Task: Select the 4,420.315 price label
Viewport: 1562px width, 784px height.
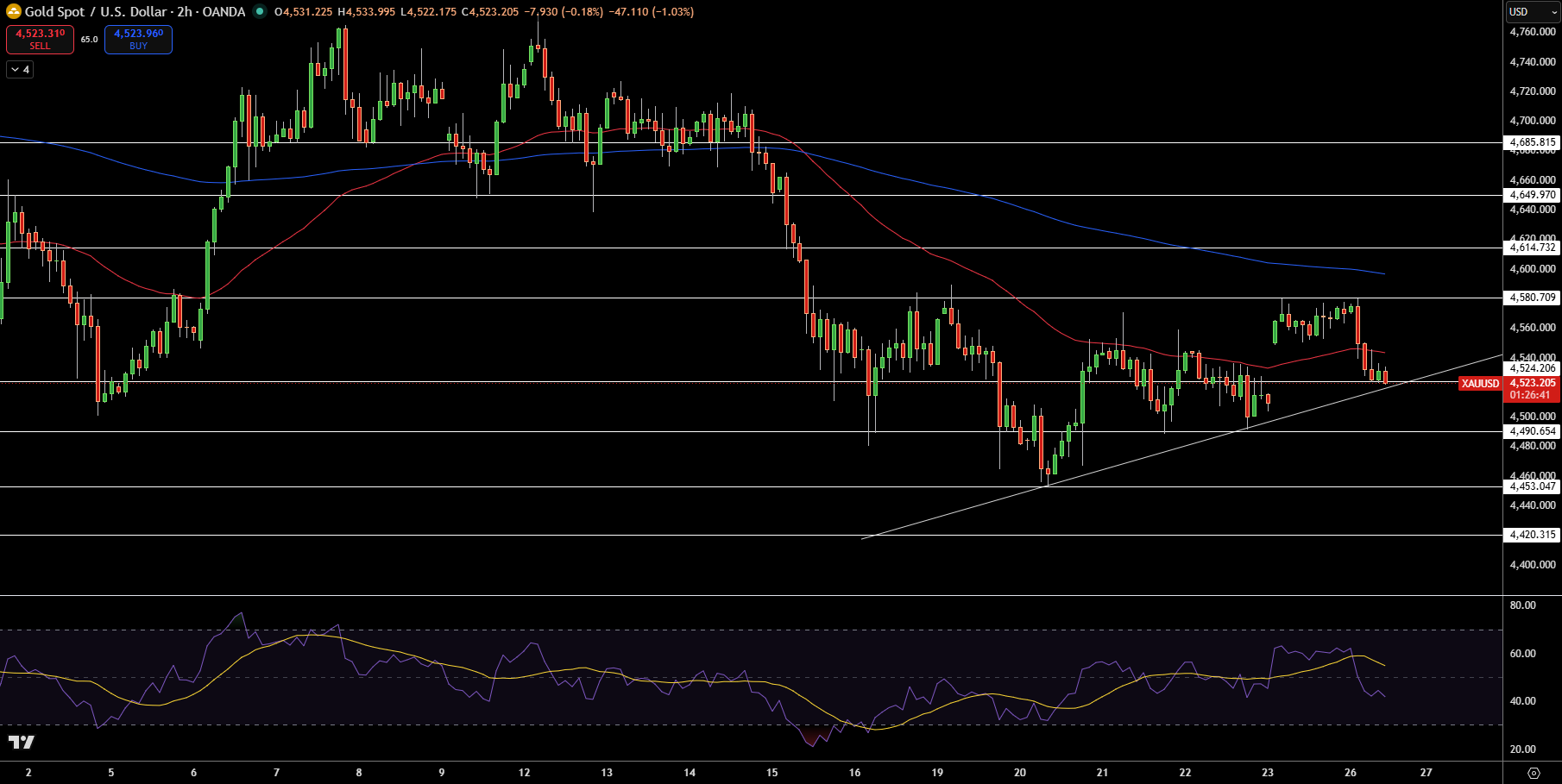Action: click(1533, 535)
